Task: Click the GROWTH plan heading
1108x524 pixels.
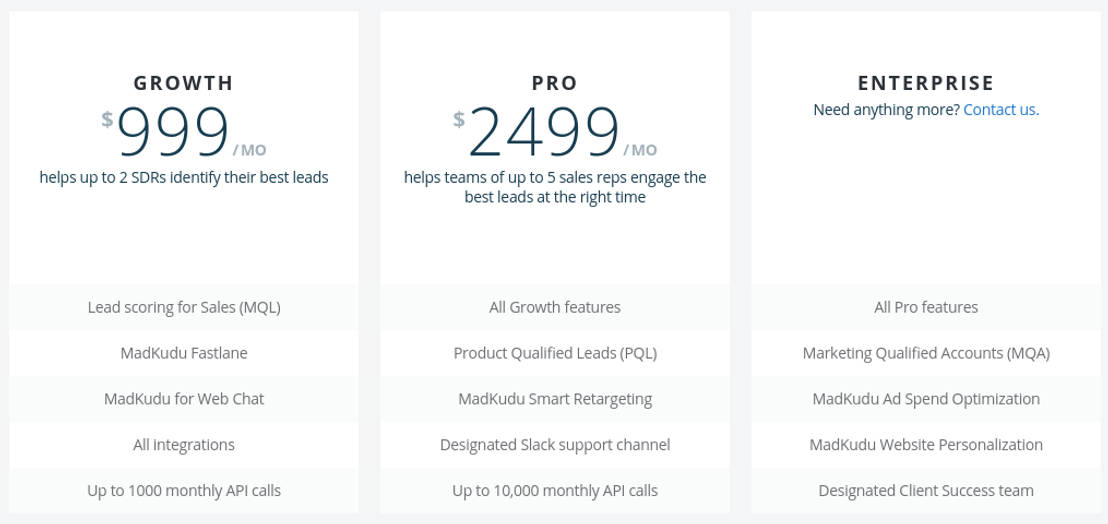Action: (184, 83)
